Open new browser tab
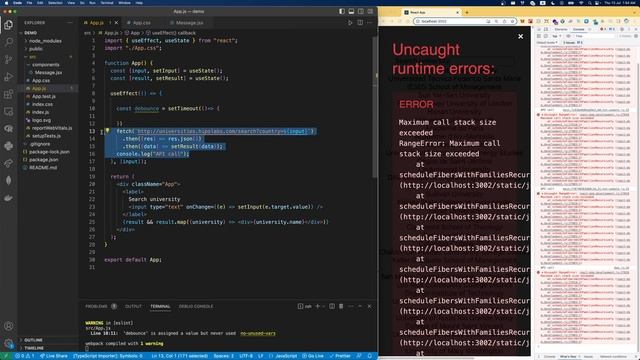Screen dimensions: 640x360 (x=467, y=12)
